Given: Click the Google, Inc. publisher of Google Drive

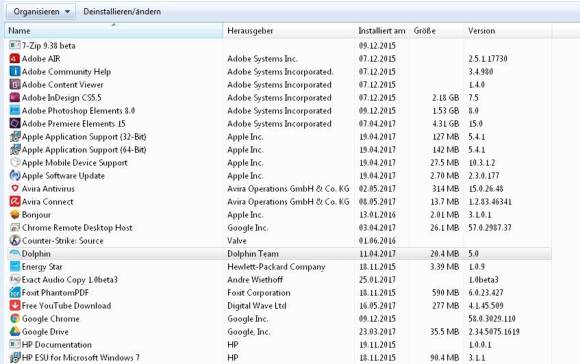Looking at the screenshot, I should pyautogui.click(x=249, y=331).
